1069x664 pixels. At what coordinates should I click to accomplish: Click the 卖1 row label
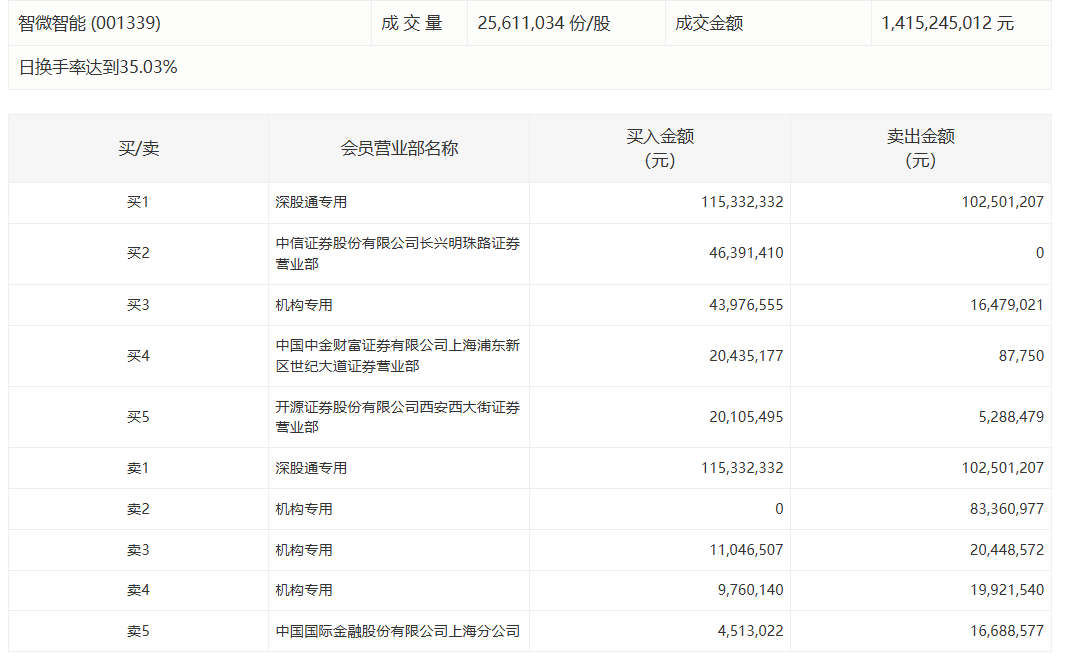pyautogui.click(x=138, y=468)
